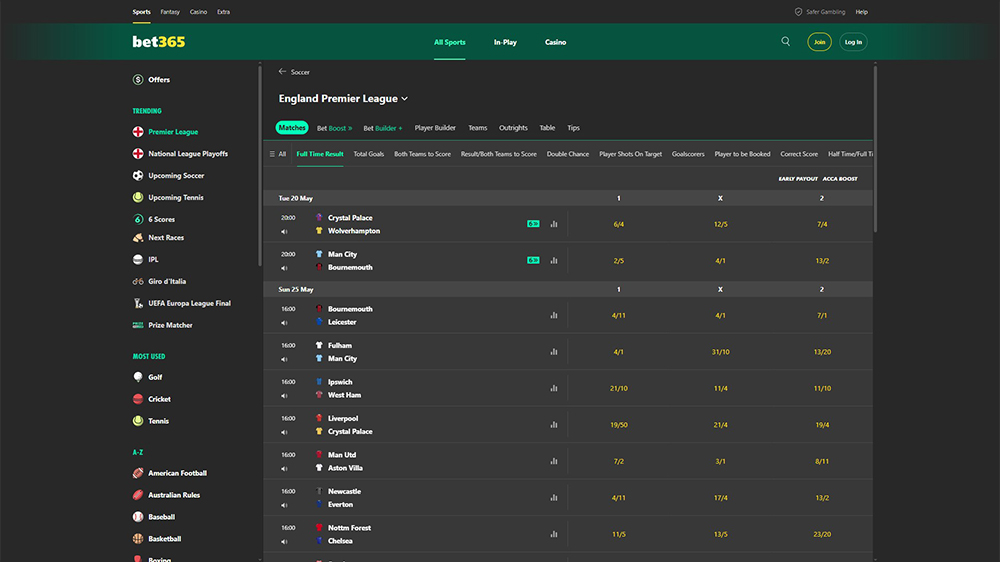Bet on Crystal Palace win at 6/4
This screenshot has width=1000, height=562.
coord(618,224)
